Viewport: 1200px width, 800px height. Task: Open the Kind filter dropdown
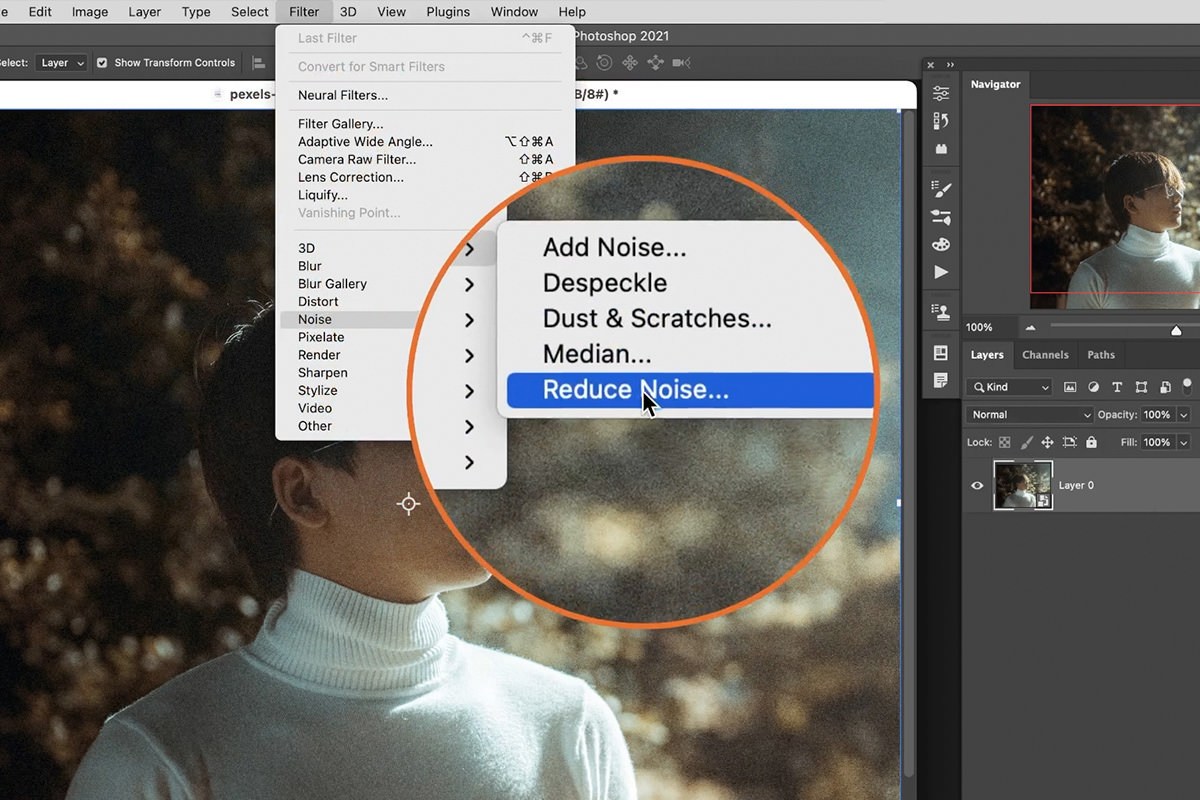1010,387
